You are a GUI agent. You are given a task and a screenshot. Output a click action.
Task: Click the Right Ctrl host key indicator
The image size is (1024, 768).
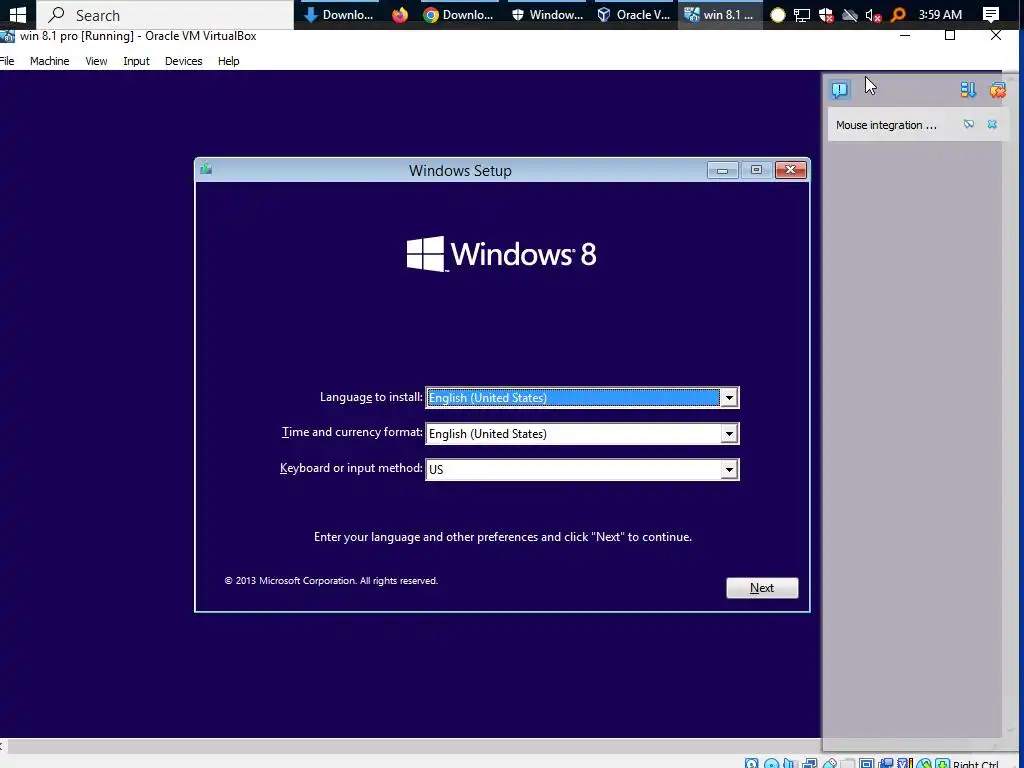tap(976, 764)
